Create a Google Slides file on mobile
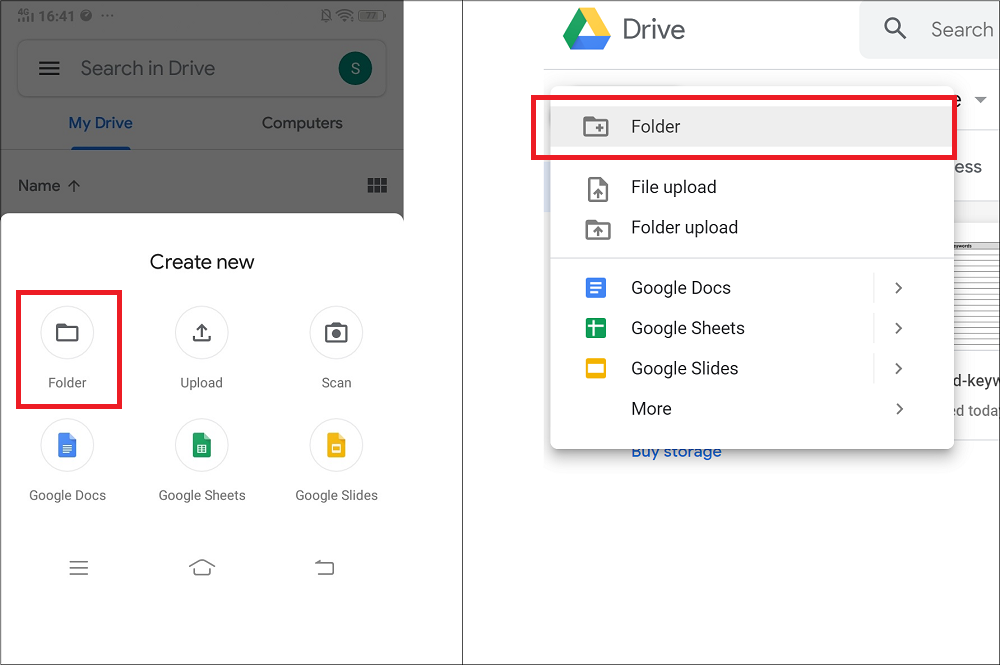Viewport: 1000px width, 665px height. 336,461
